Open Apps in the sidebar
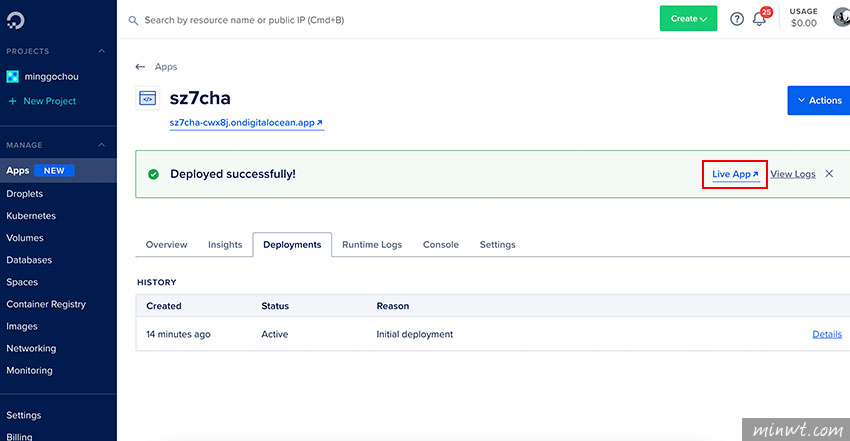This screenshot has width=850, height=441. click(17, 171)
